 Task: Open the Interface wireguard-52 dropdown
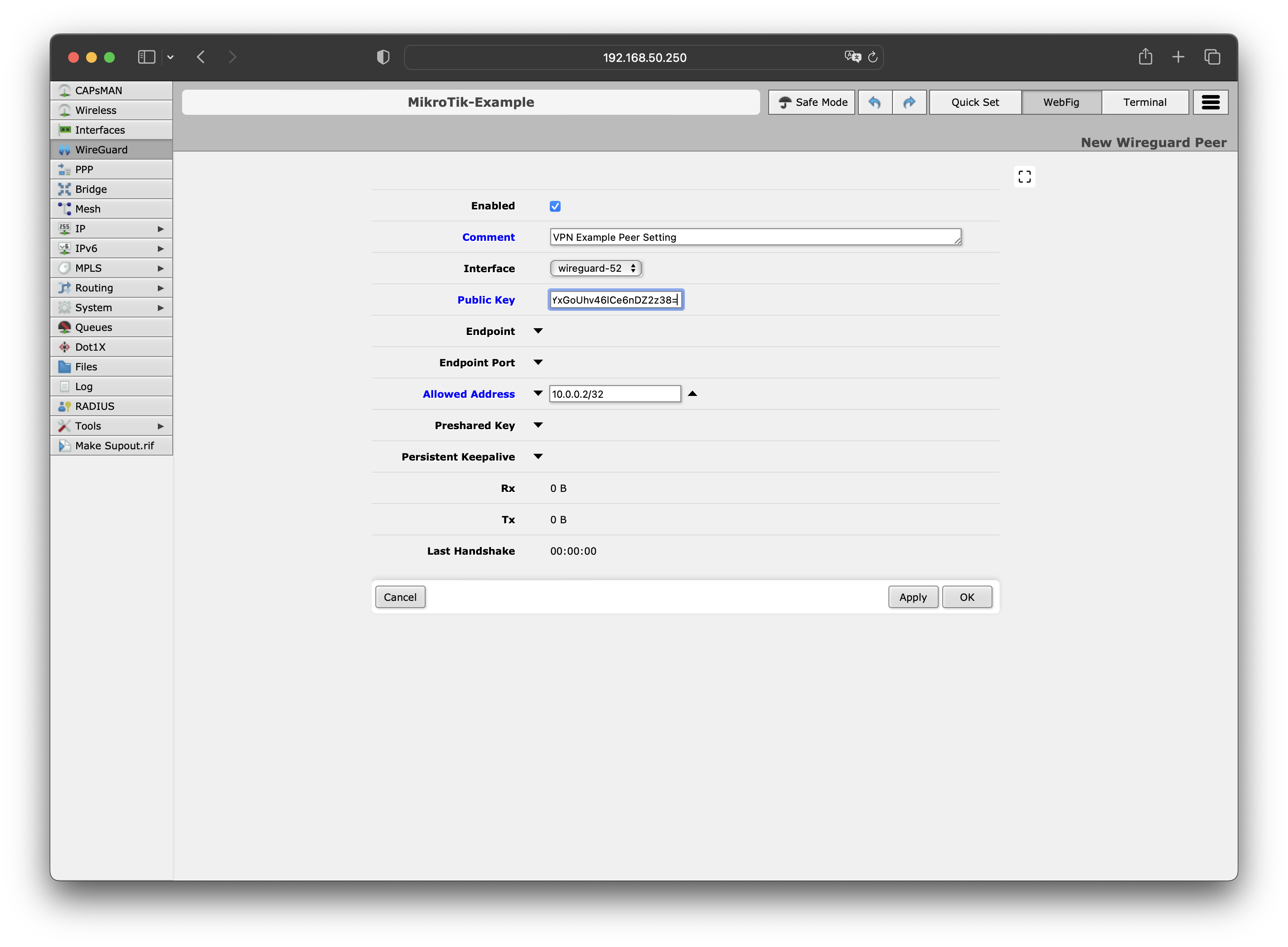[x=596, y=268]
